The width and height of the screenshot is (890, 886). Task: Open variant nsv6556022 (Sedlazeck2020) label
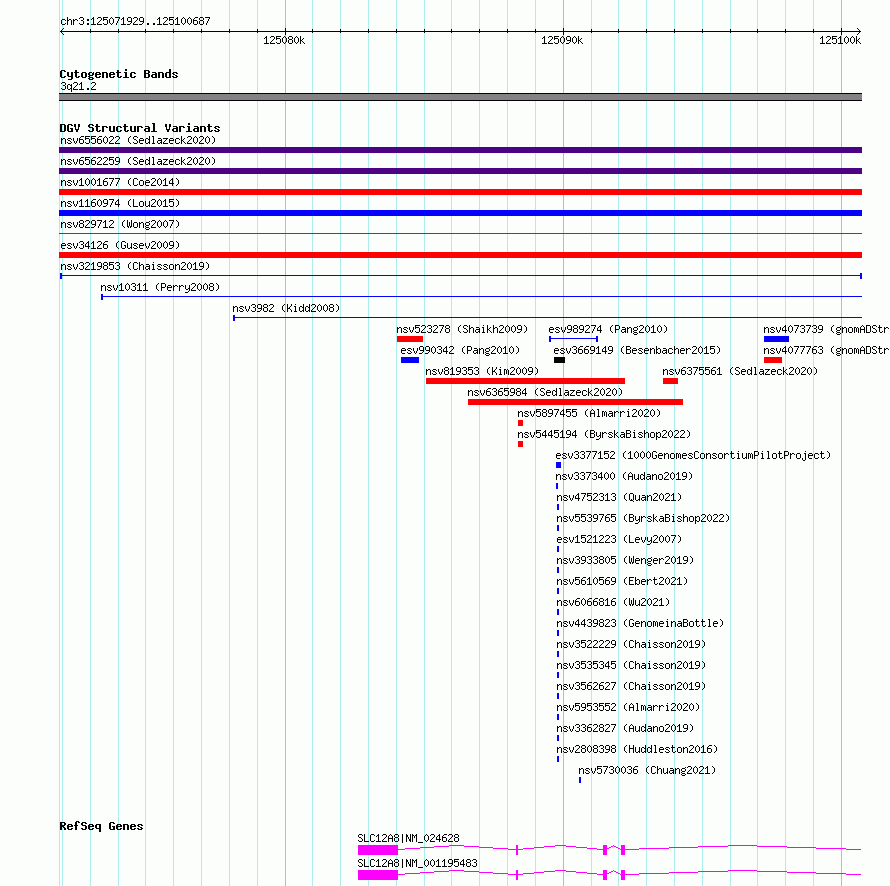point(138,140)
